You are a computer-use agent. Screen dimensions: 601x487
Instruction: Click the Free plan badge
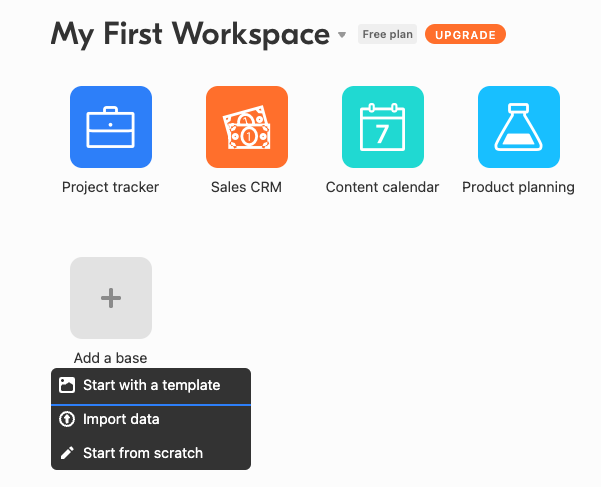[x=388, y=34]
